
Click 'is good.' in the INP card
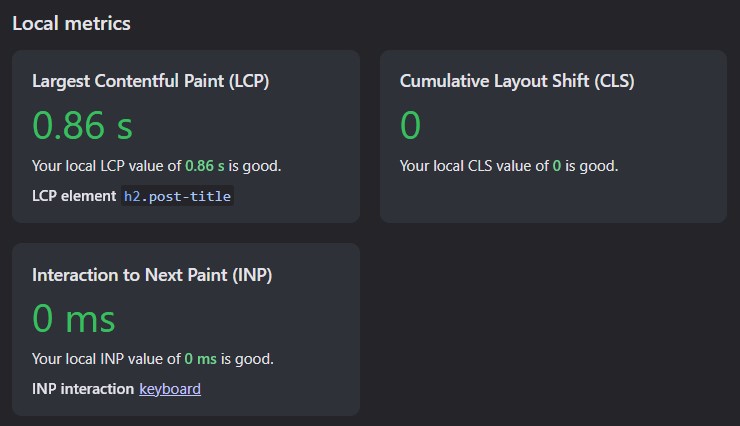247,359
